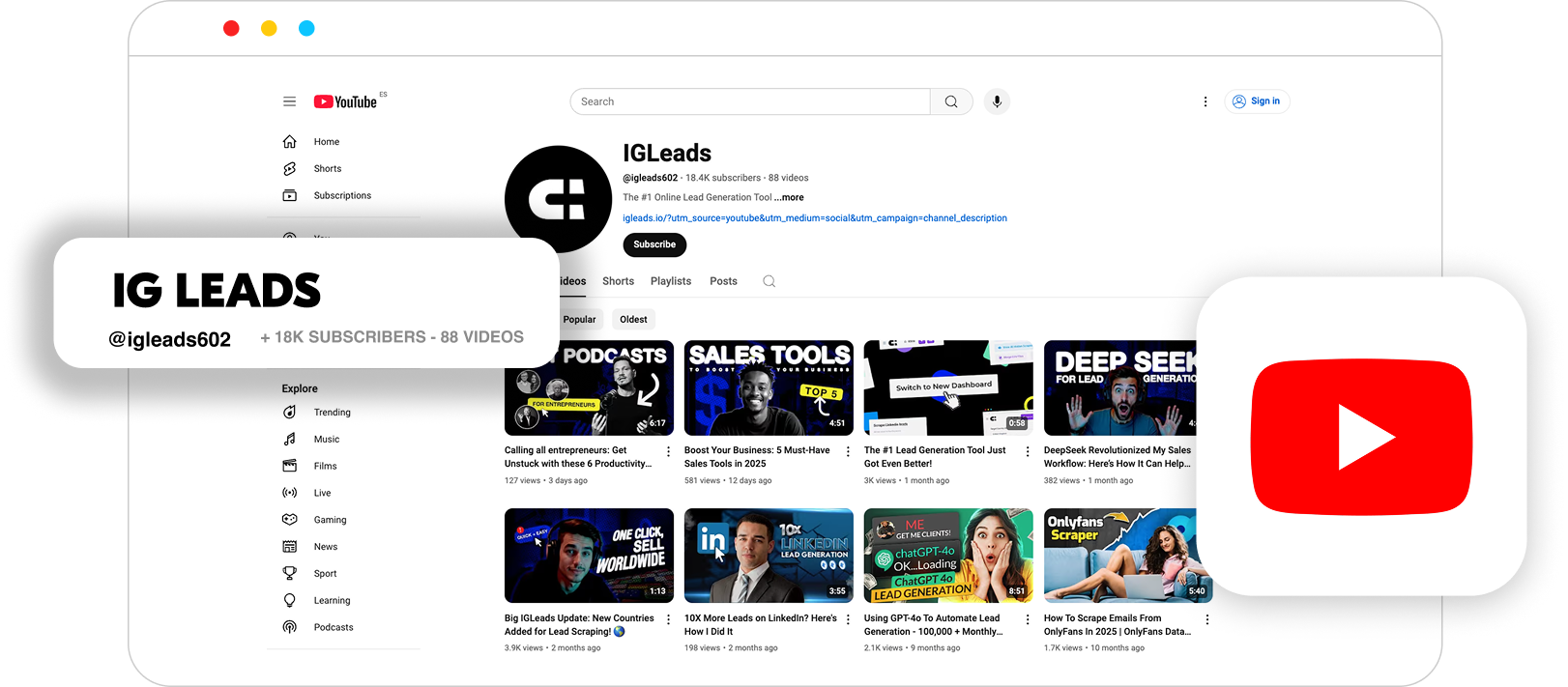Open options for 'Calling all entrepreneurs' video
The height and width of the screenshot is (687, 1568).
click(x=668, y=452)
